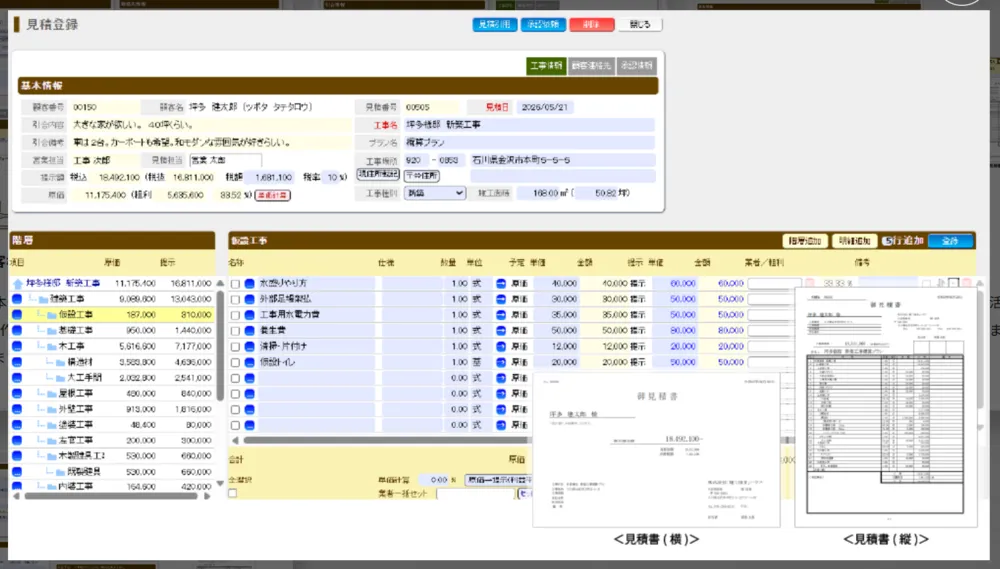The image size is (1000, 569).
Task: Click the blue icon beside 塗装工事 tree row
Action: pos(17,425)
